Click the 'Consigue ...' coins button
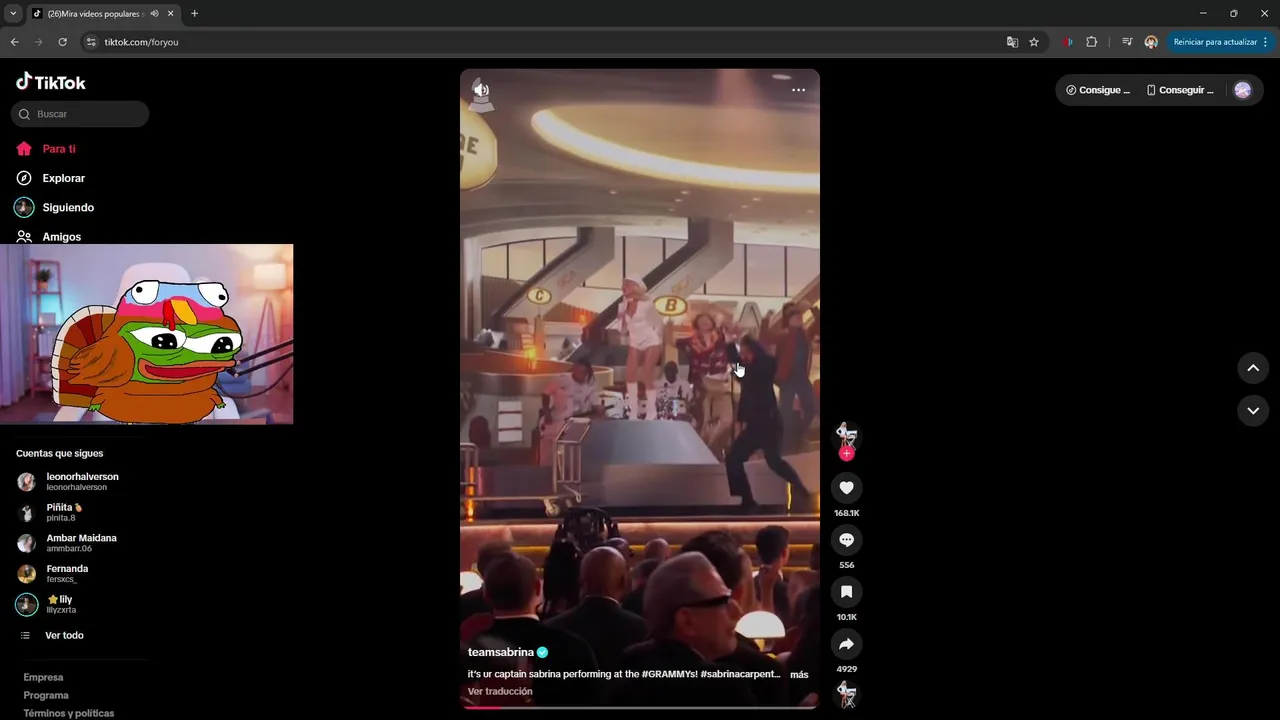 pos(1098,90)
